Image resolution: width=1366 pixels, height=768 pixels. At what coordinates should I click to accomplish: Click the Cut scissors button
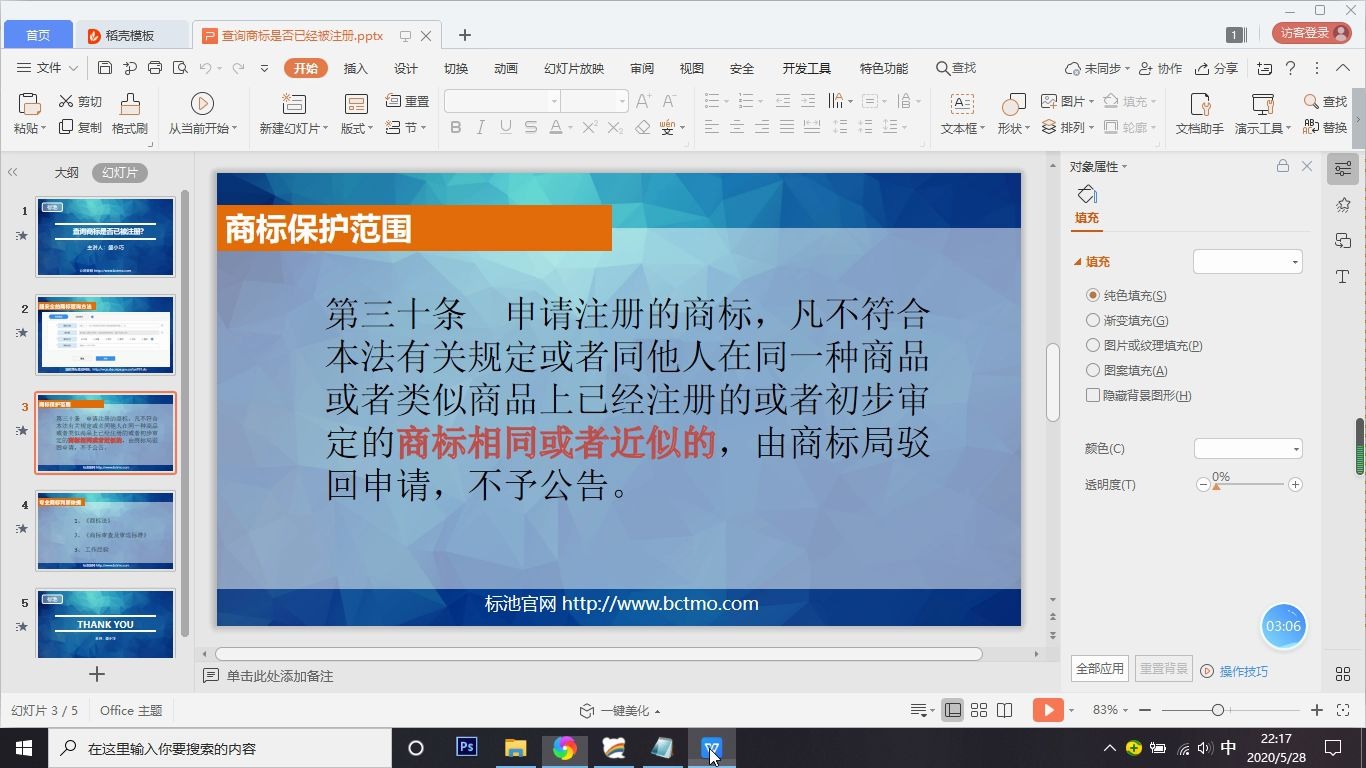[80, 102]
